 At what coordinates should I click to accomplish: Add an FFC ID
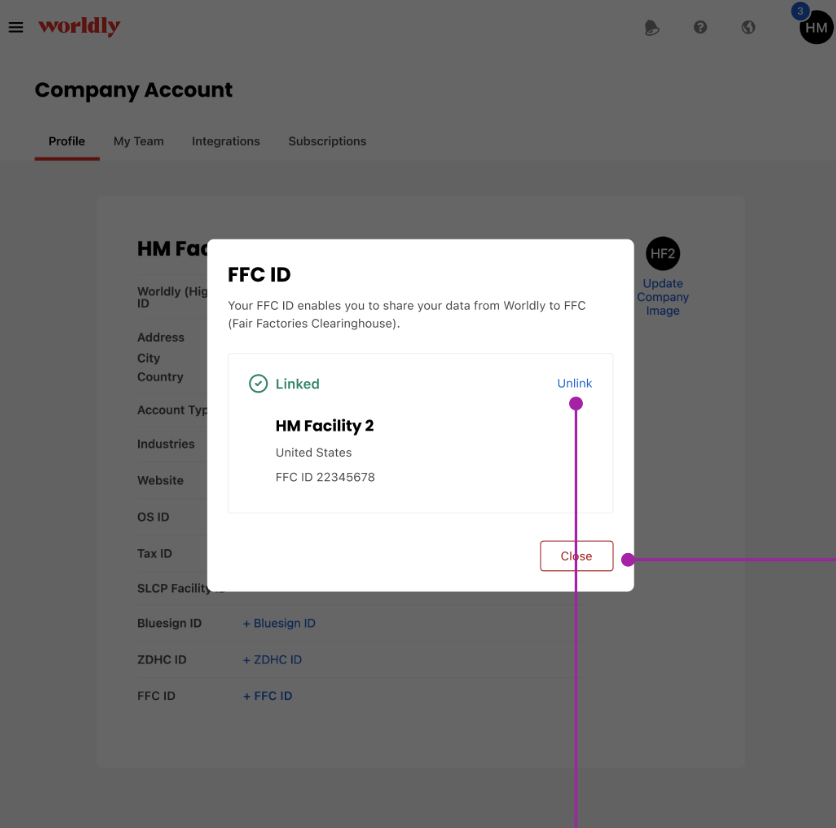[267, 695]
